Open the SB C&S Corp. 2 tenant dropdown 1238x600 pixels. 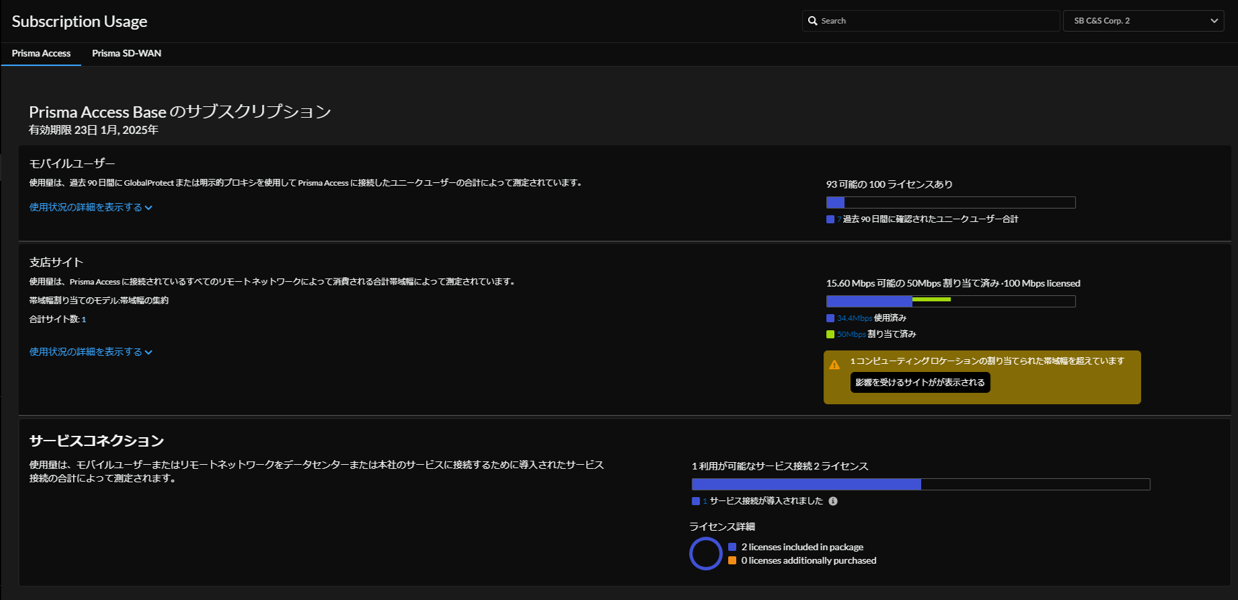(1143, 21)
